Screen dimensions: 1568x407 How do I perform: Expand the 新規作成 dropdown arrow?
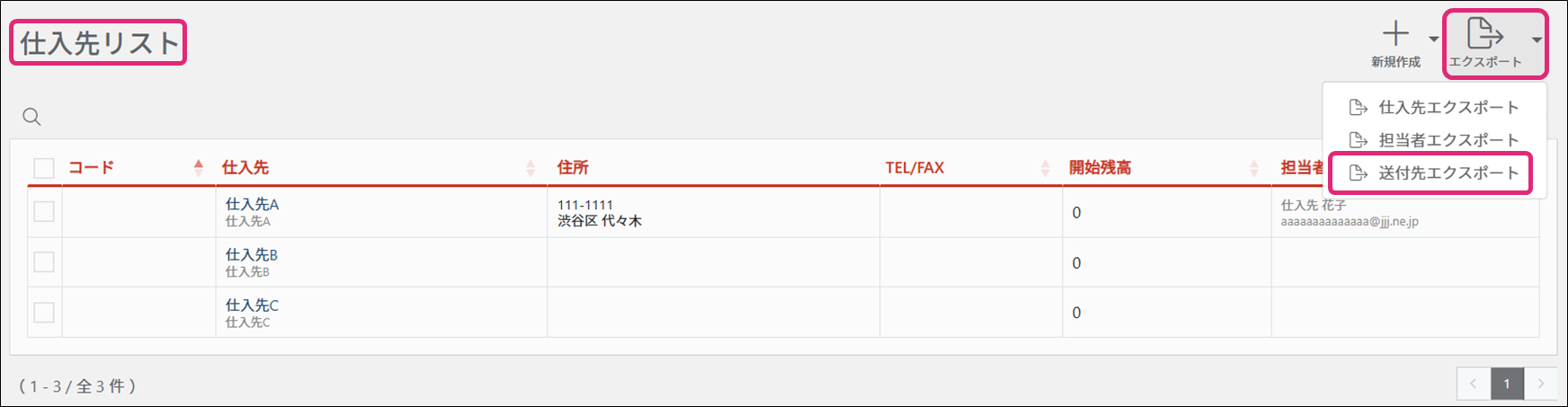(x=1433, y=39)
